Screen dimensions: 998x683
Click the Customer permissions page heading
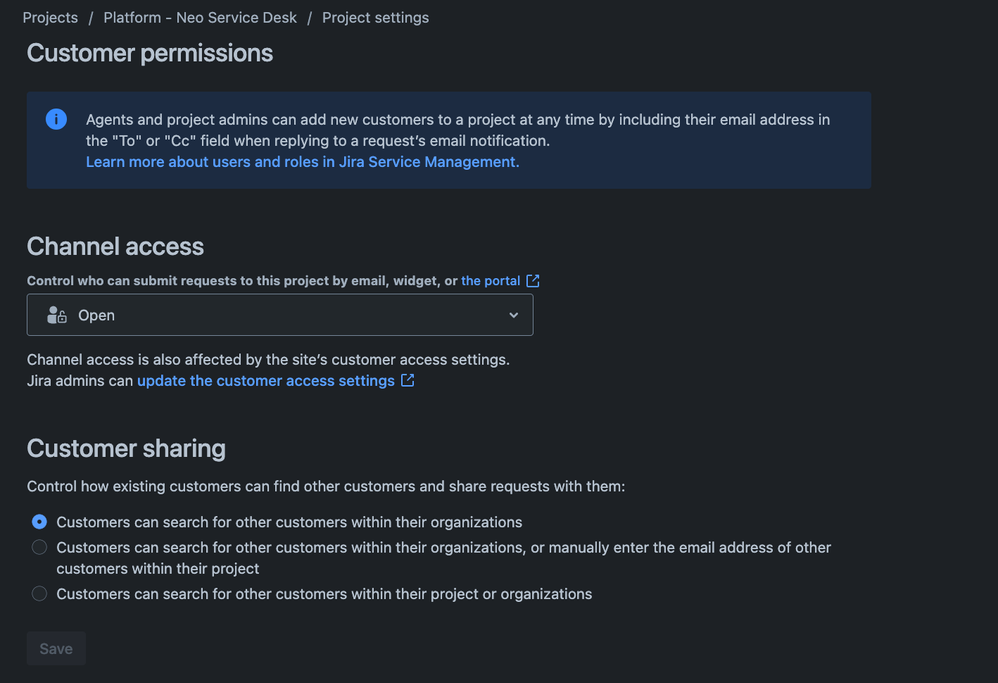150,53
